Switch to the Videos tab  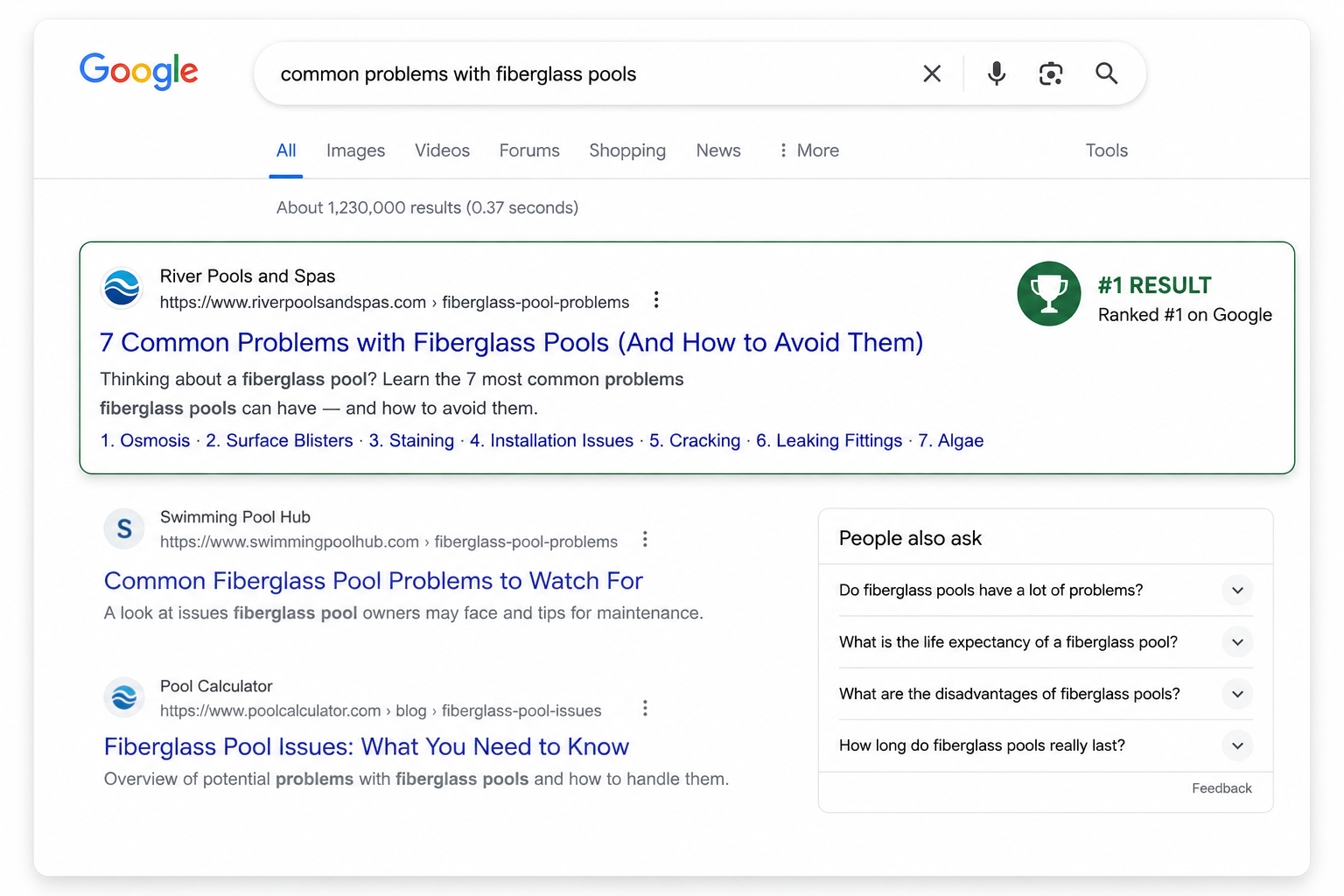[442, 150]
